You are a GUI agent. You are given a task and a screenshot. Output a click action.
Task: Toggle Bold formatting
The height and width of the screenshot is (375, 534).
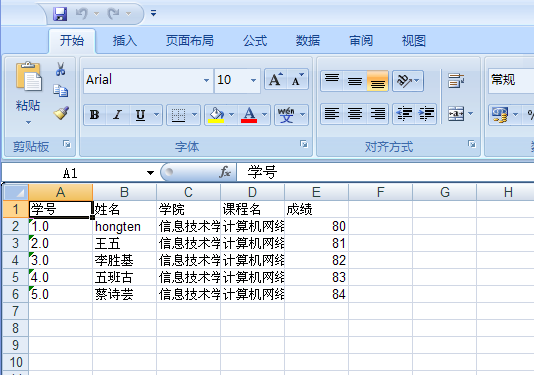pyautogui.click(x=95, y=115)
